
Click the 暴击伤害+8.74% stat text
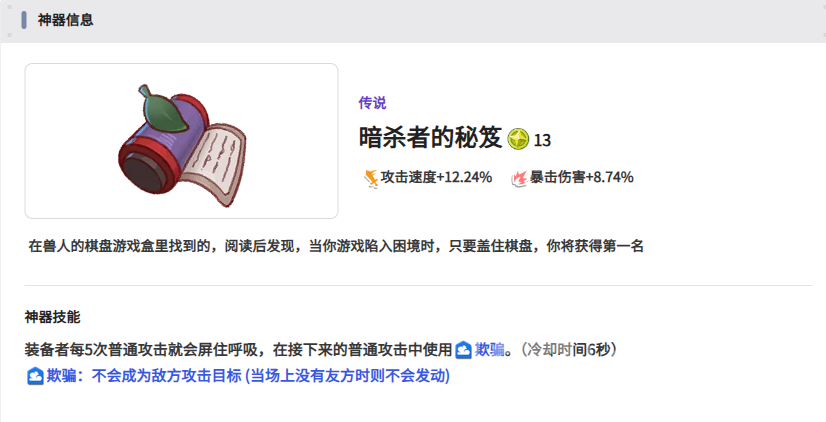pyautogui.click(x=581, y=178)
